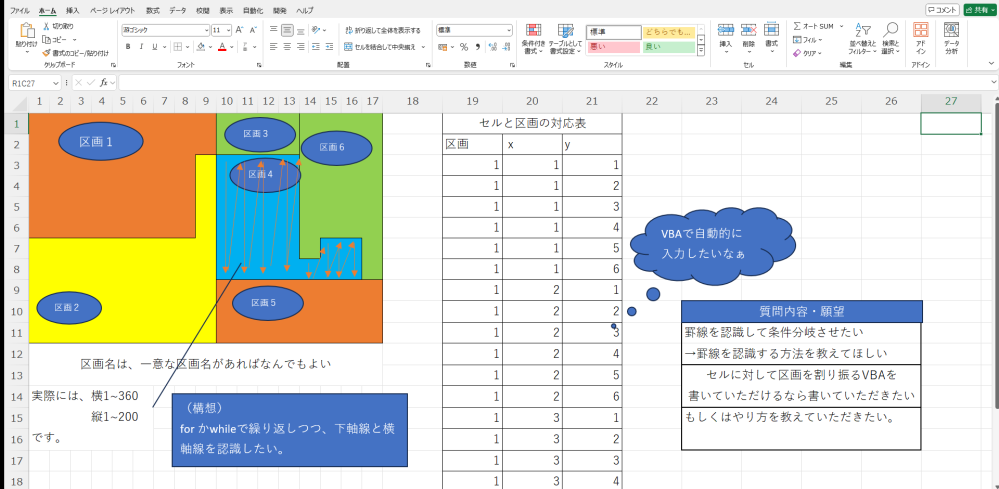Image resolution: width=999 pixels, height=489 pixels.
Task: Click the red Font Color A icon
Action: pyautogui.click(x=222, y=46)
